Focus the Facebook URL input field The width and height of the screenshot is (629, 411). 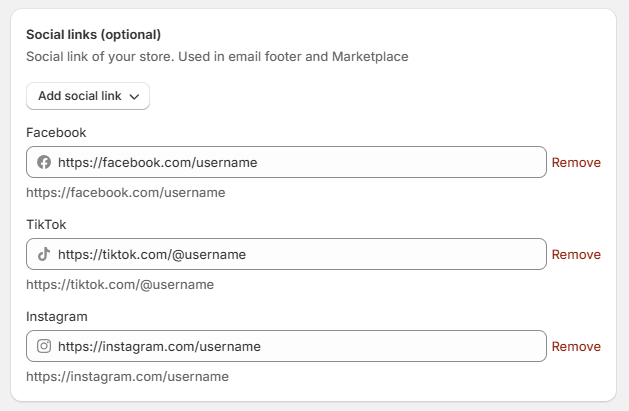point(300,162)
